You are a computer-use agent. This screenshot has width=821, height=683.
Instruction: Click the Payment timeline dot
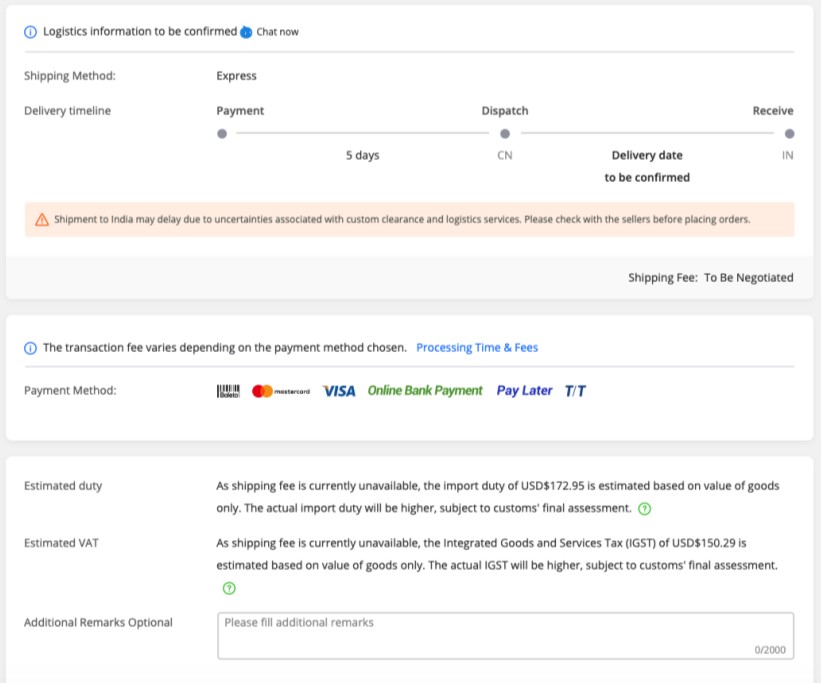[222, 134]
